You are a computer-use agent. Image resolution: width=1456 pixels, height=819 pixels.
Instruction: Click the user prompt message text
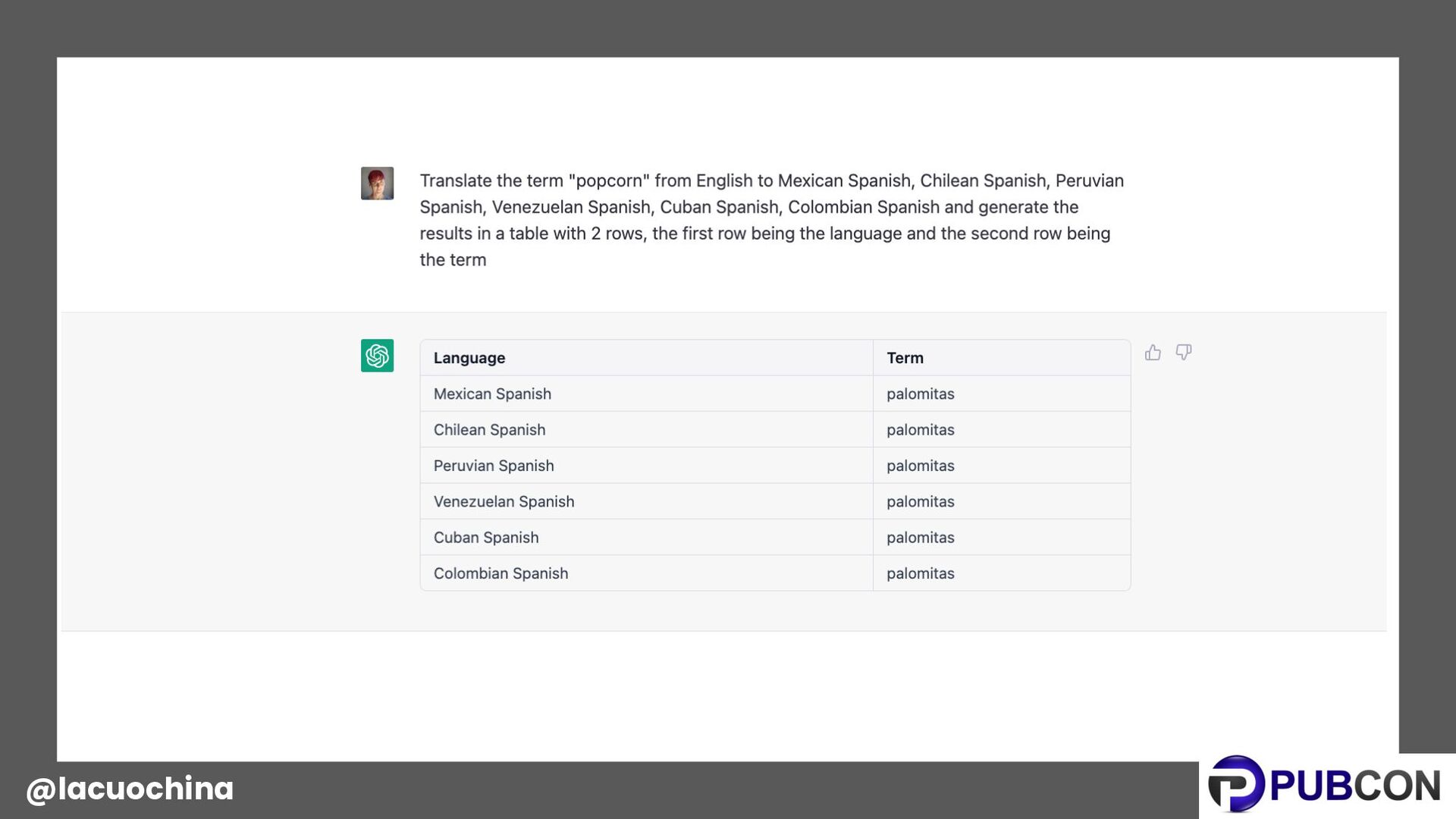pyautogui.click(x=771, y=220)
